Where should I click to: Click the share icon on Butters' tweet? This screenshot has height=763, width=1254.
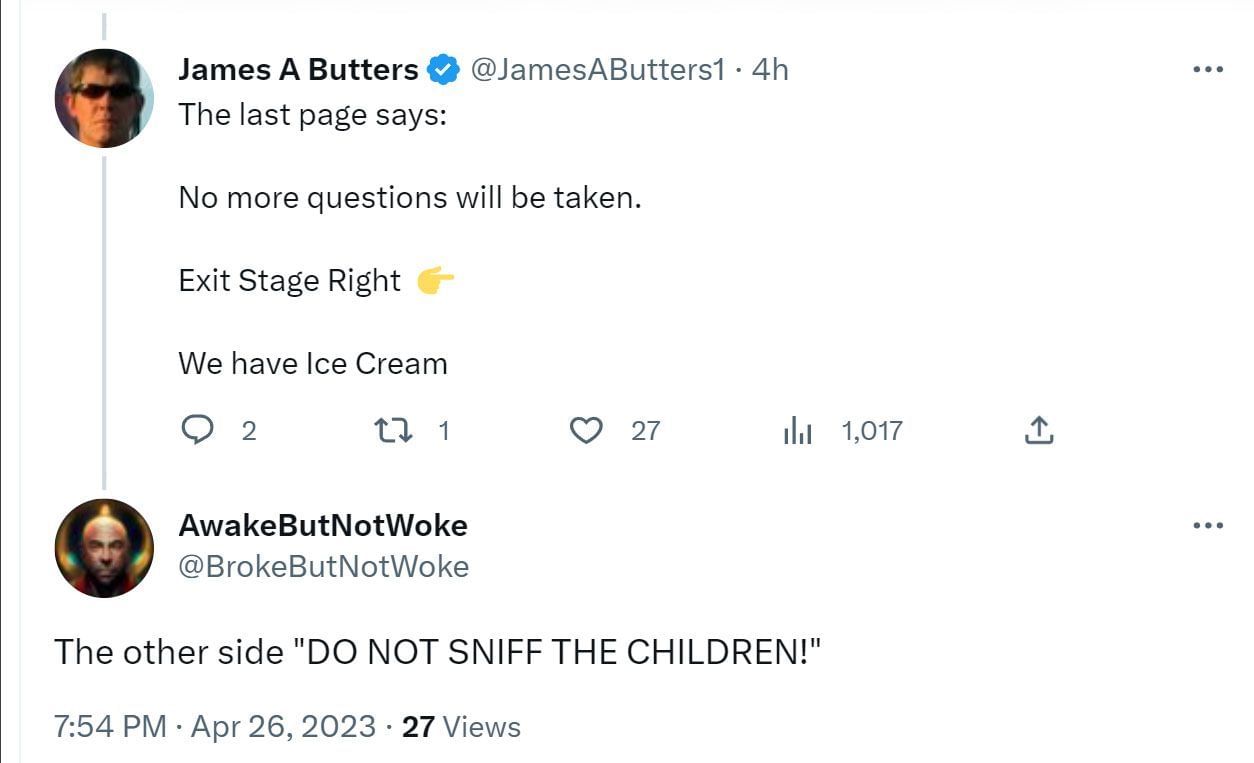pyautogui.click(x=1038, y=430)
